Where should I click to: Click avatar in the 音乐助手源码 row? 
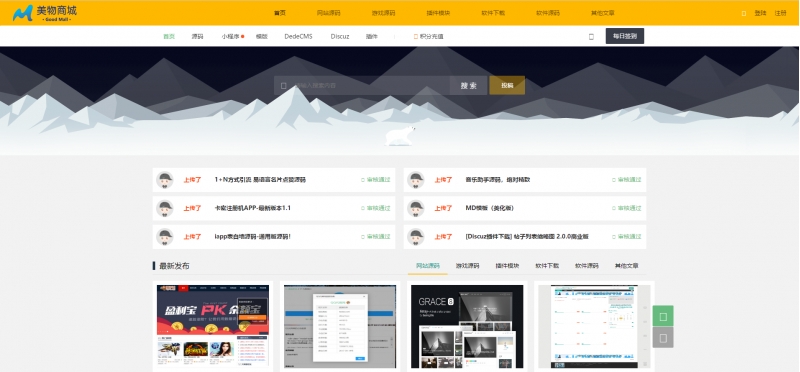(x=416, y=180)
